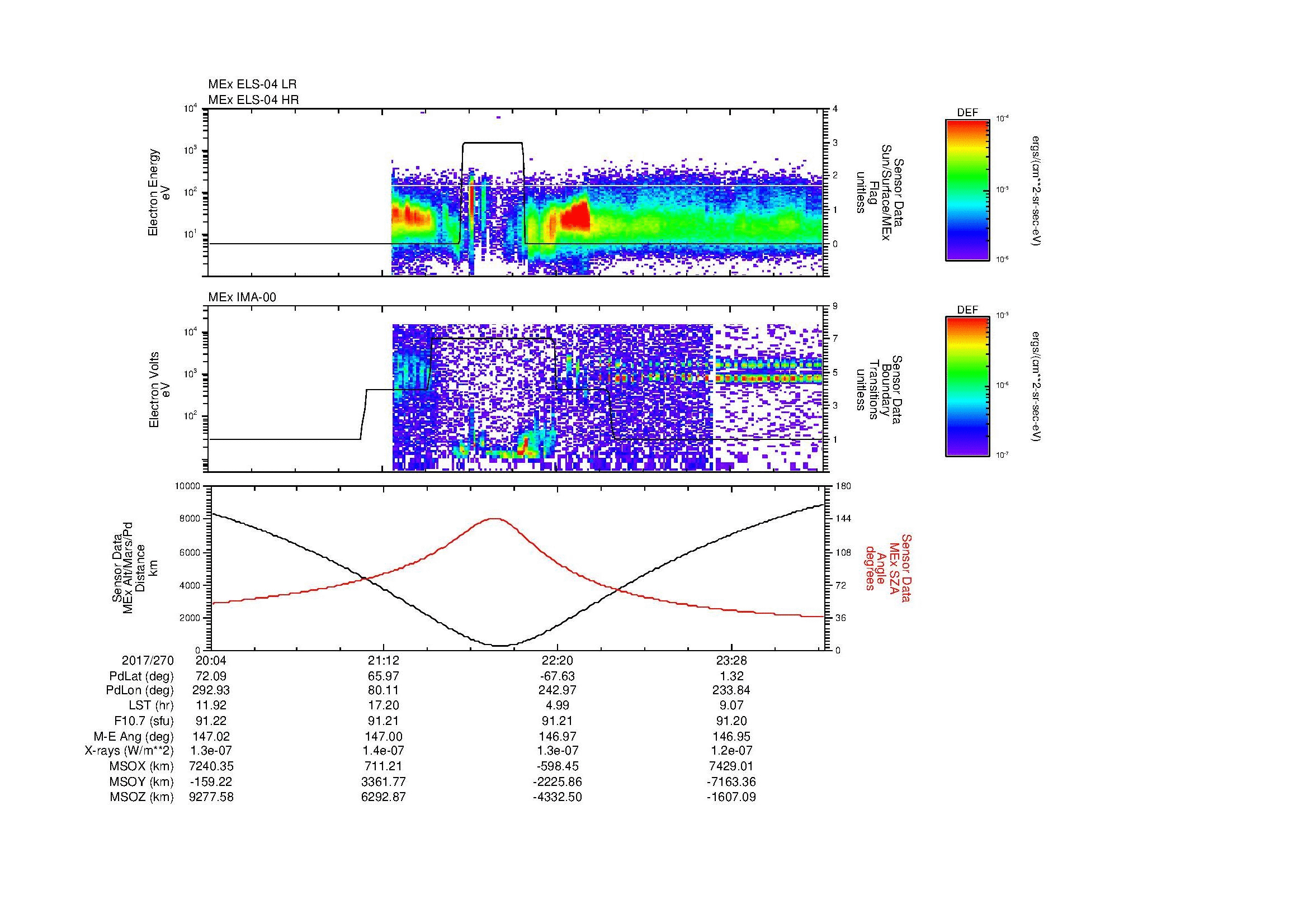
Task: Click the PdLon value 233.84
Action: coord(731,691)
